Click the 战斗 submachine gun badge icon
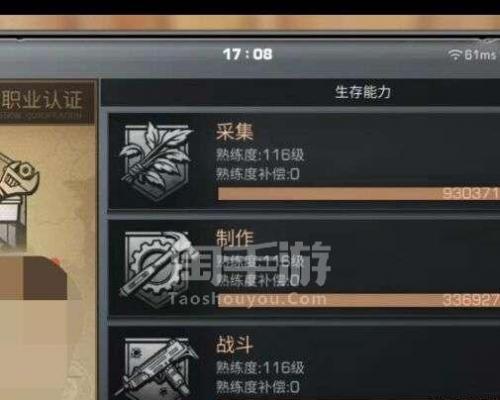Viewport: 500px width, 400px height. (158, 368)
